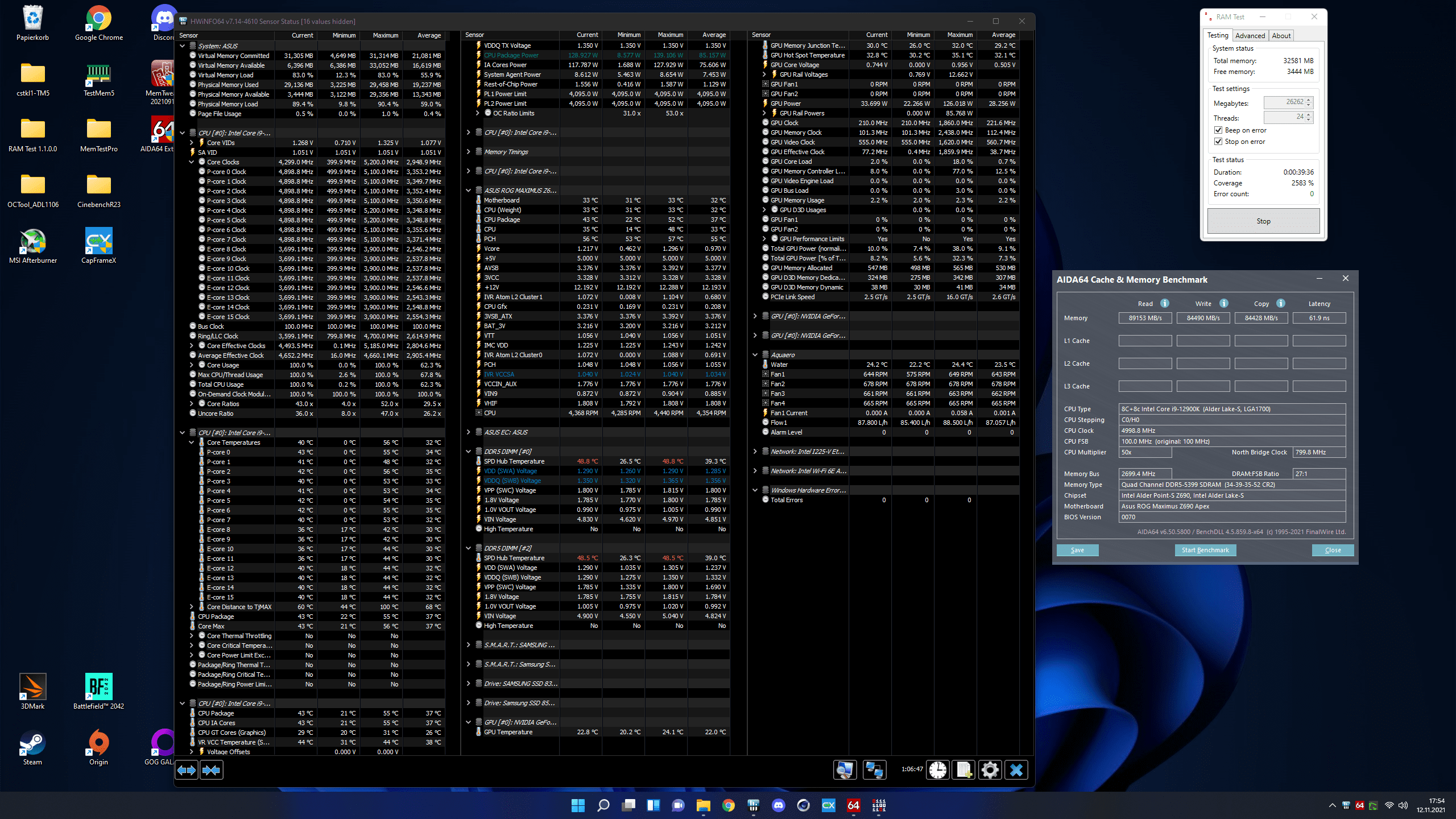Increase Megabytes spinner in RAM Test

(x=1309, y=100)
